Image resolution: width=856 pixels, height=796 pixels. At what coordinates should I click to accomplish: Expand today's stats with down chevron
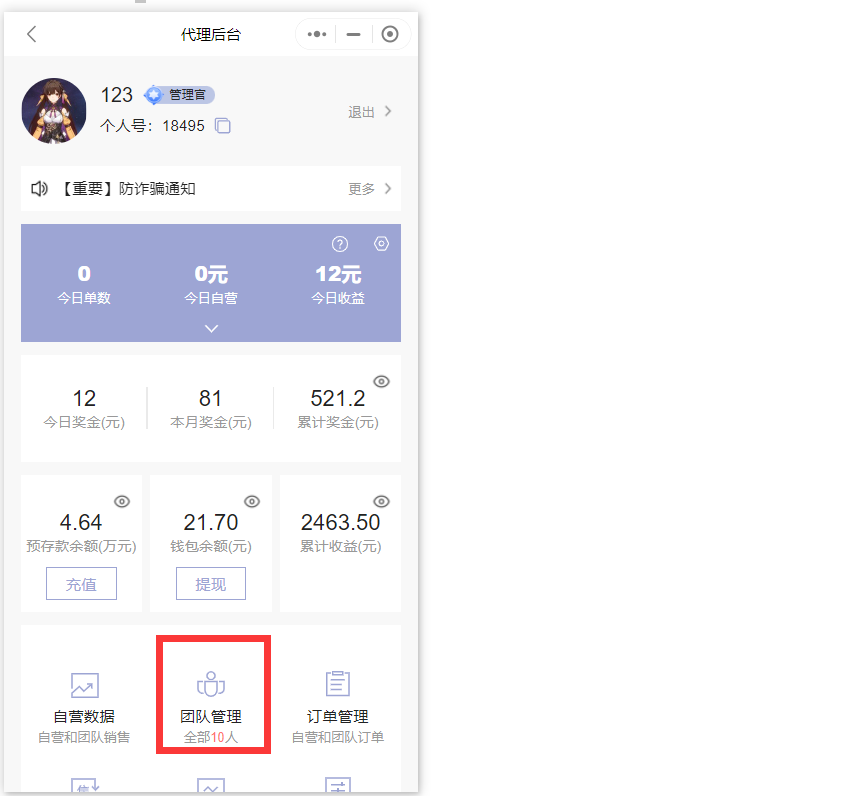point(211,328)
